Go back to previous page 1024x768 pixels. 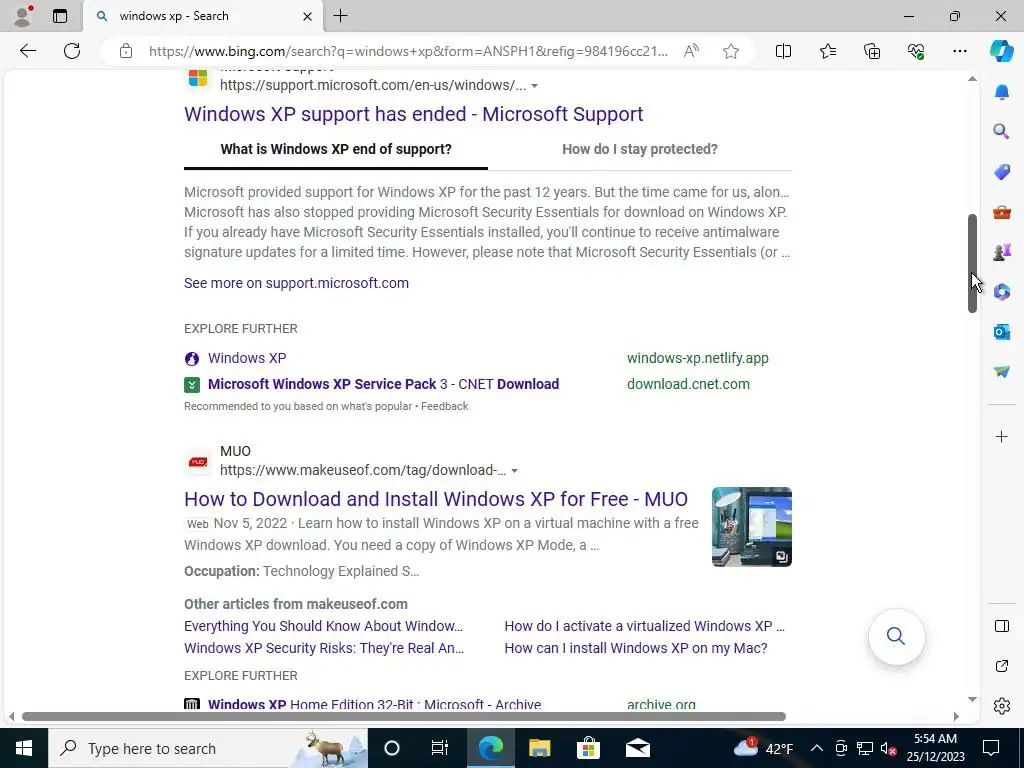pos(27,51)
